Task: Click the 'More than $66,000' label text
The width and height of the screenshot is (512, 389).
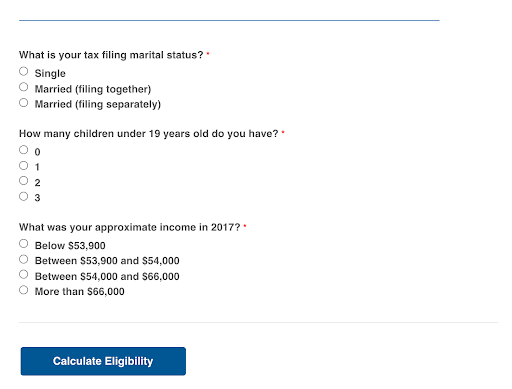Action: point(80,292)
